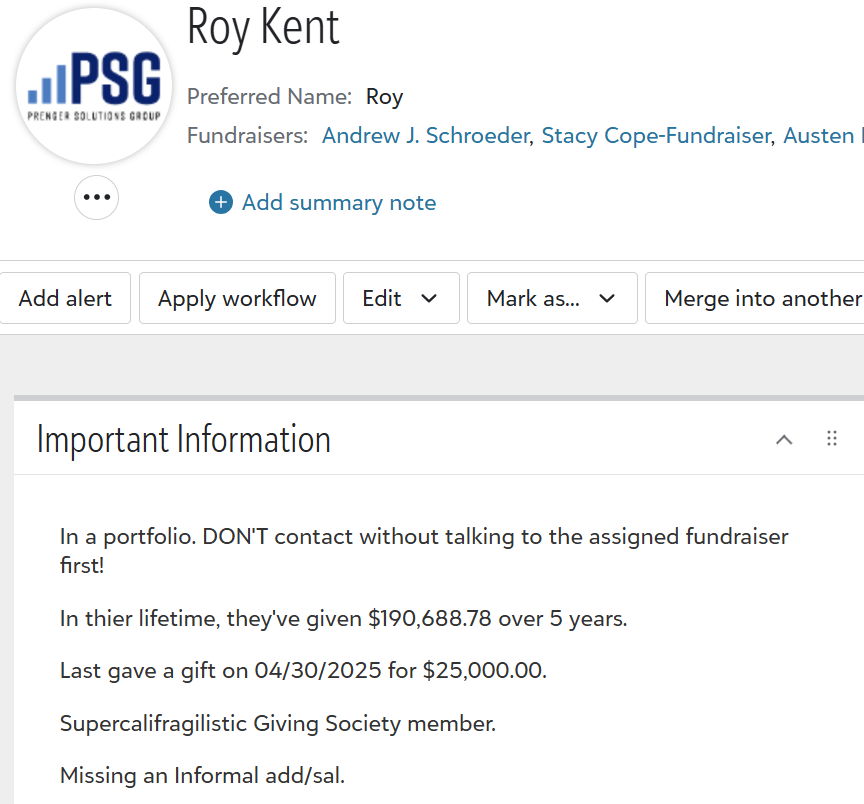This screenshot has height=804, width=864.
Task: Click the lifetime giving $190,688.78 line
Action: pos(343,618)
